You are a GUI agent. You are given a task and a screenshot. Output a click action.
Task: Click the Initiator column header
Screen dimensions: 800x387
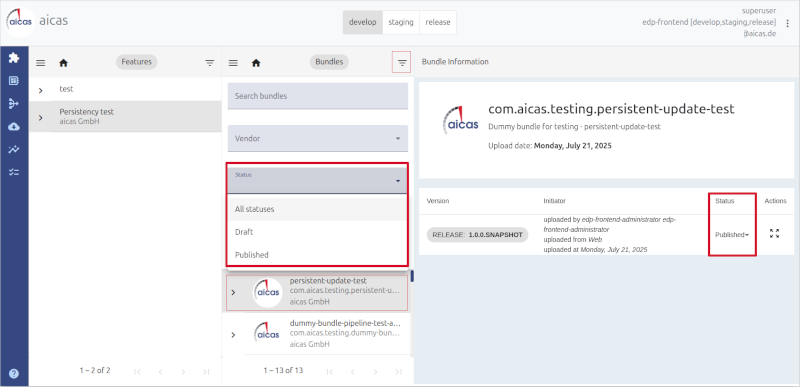coord(555,201)
